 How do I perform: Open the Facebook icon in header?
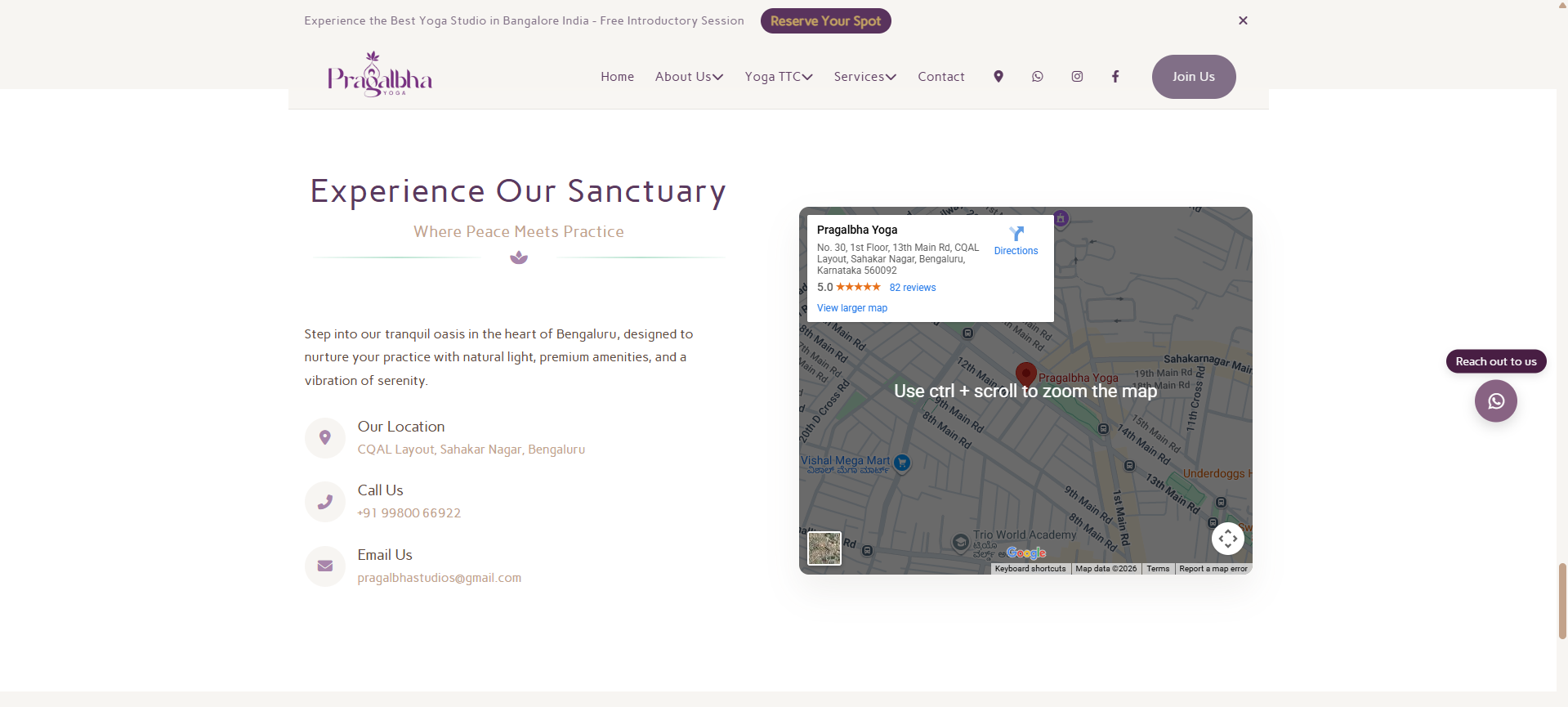coord(1115,76)
